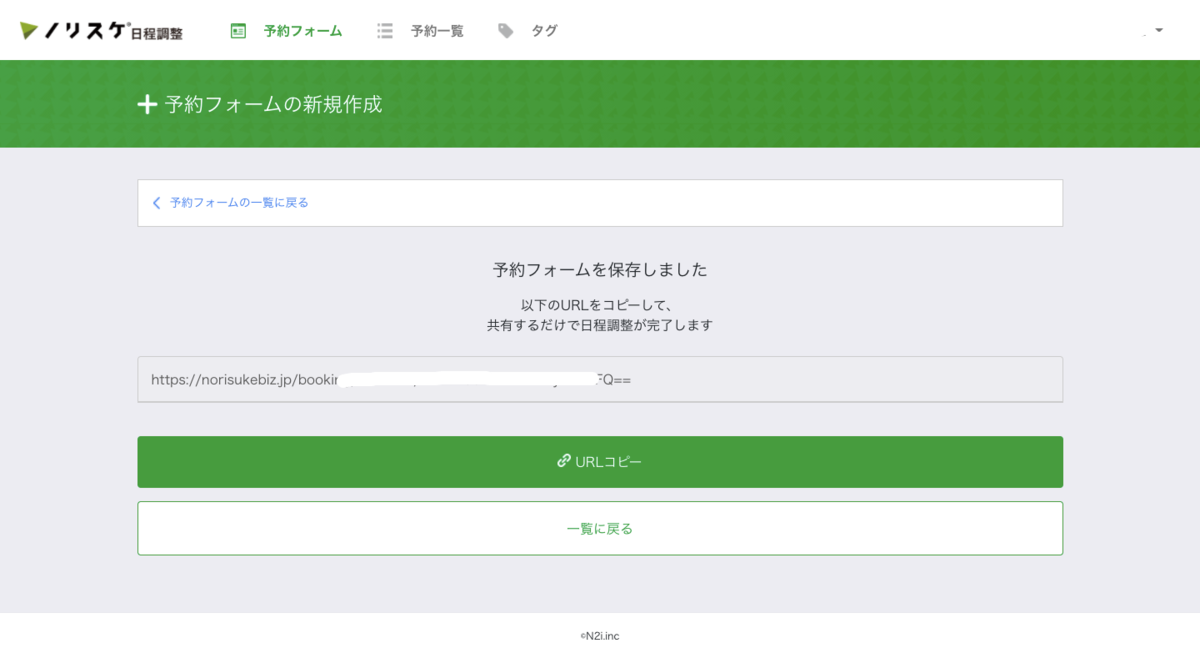
Task: Click the ノリスケ日程調整 logo
Action: tap(101, 31)
